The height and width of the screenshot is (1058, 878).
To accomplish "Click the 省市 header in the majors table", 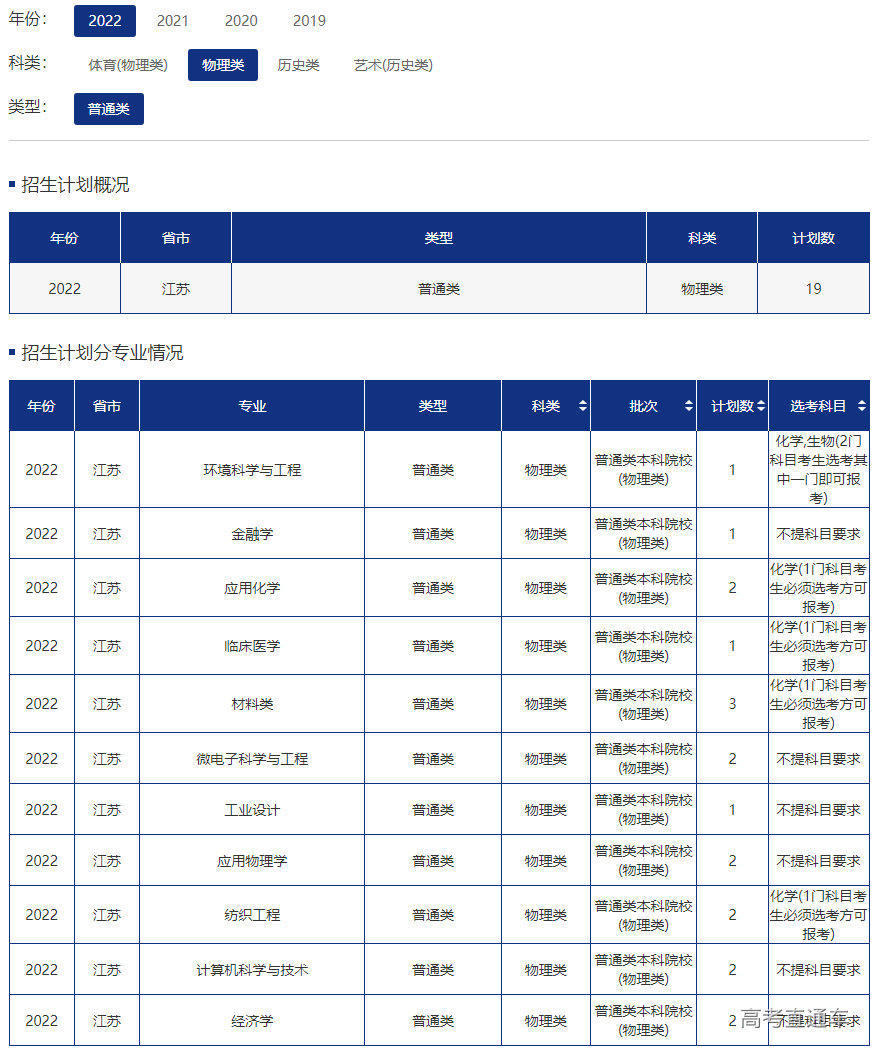I will (x=107, y=406).
